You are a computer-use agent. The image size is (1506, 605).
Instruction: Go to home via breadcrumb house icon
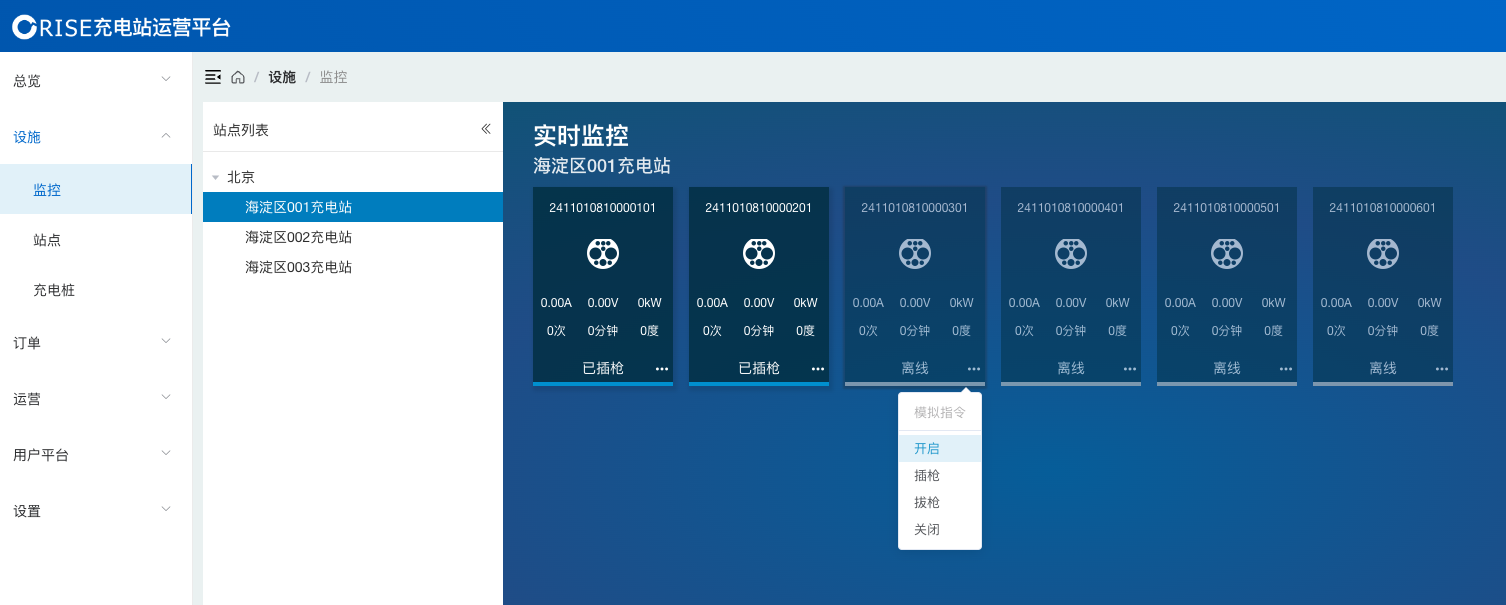click(238, 77)
